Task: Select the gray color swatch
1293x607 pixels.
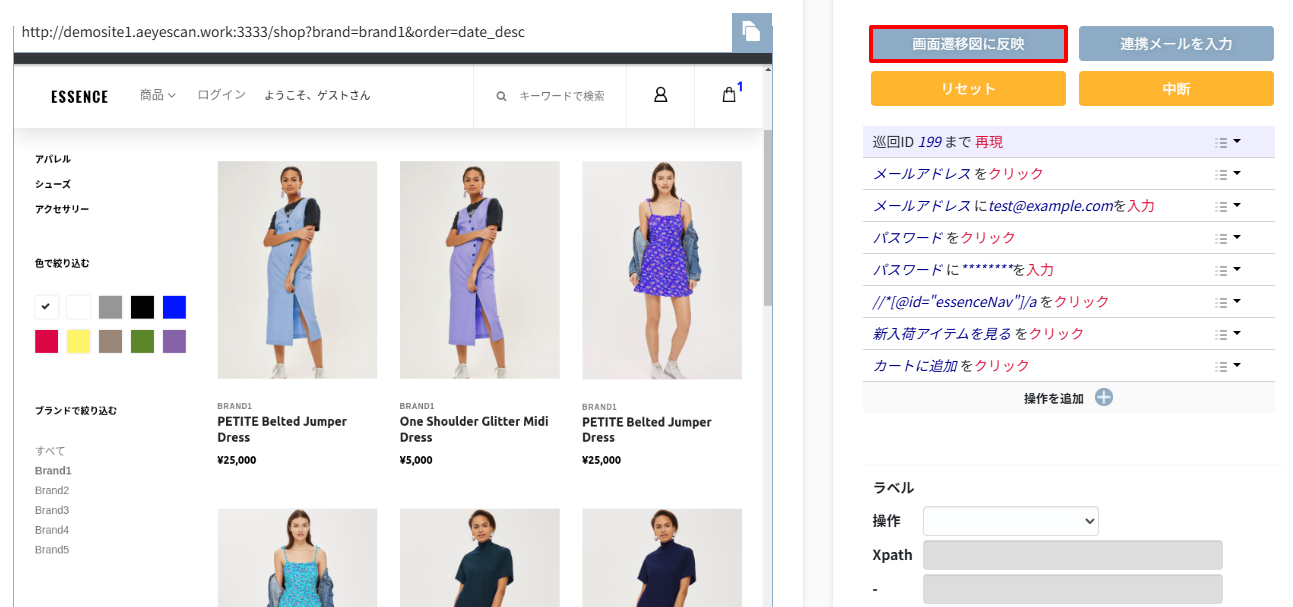Action: pyautogui.click(x=111, y=307)
